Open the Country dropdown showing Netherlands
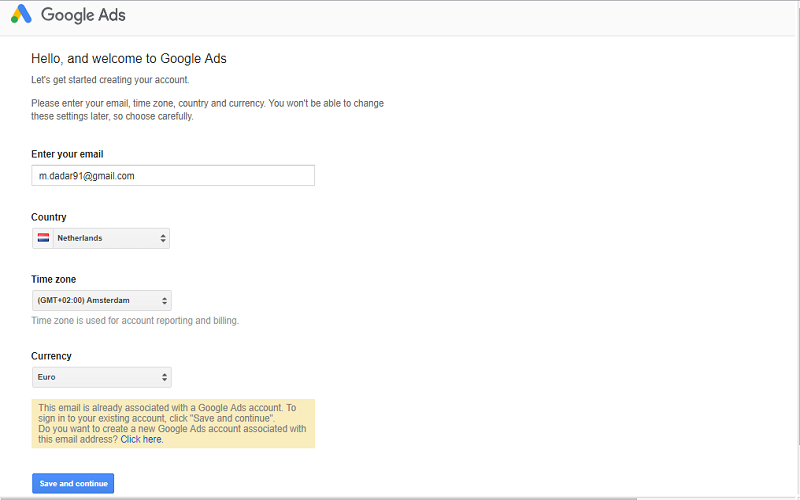Screen dimensions: 800x500 tap(101, 238)
